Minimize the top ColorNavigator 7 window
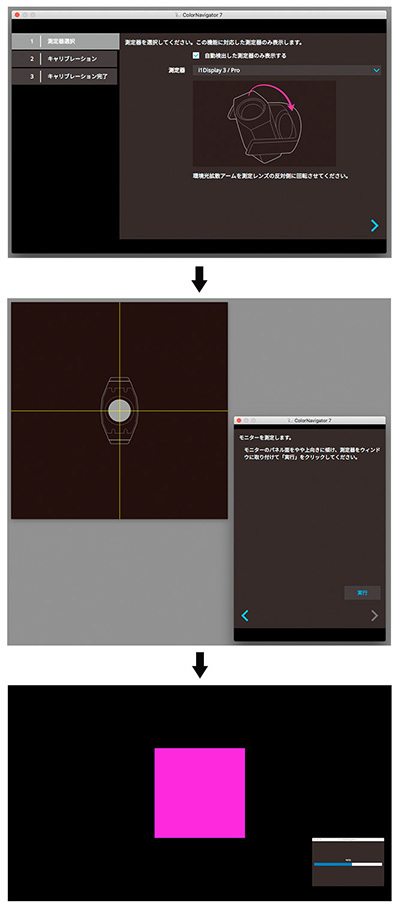The height and width of the screenshot is (909, 400). [26, 14]
